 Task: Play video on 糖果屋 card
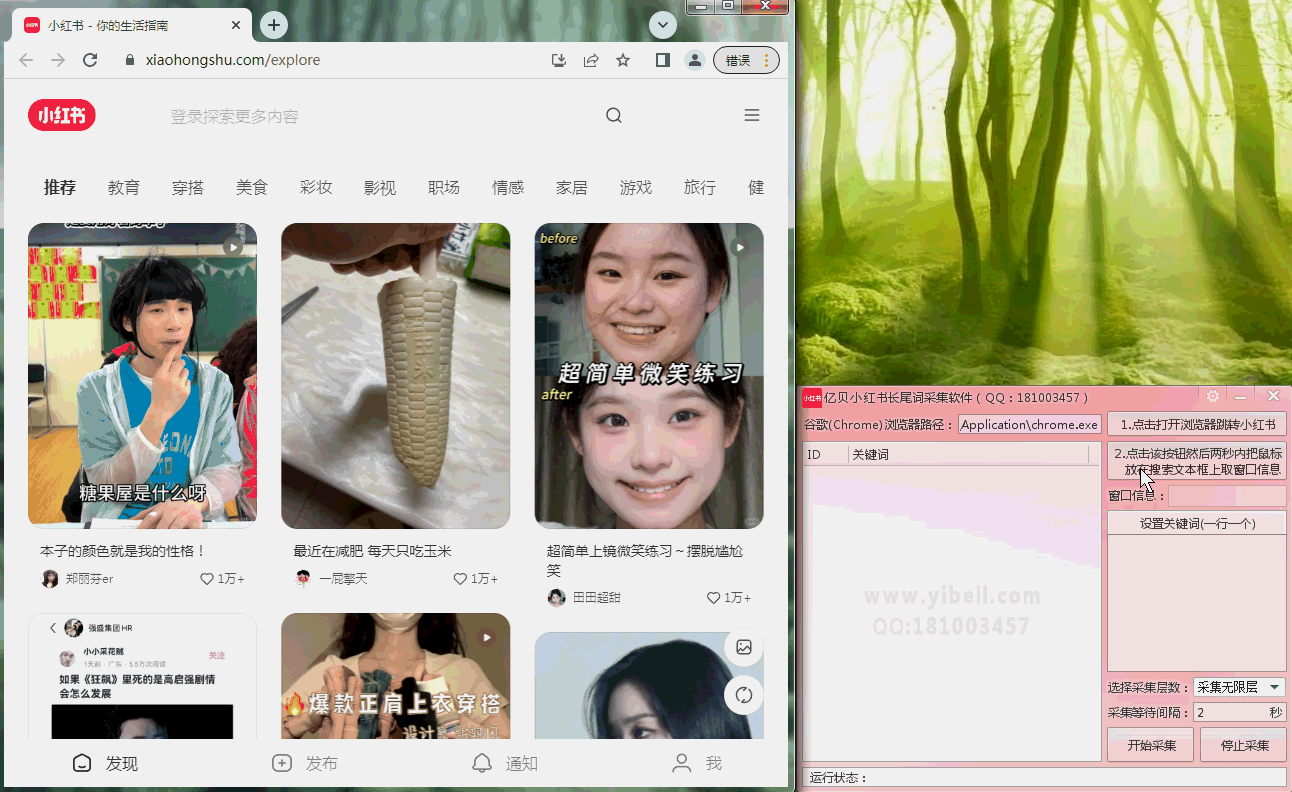pyautogui.click(x=233, y=247)
